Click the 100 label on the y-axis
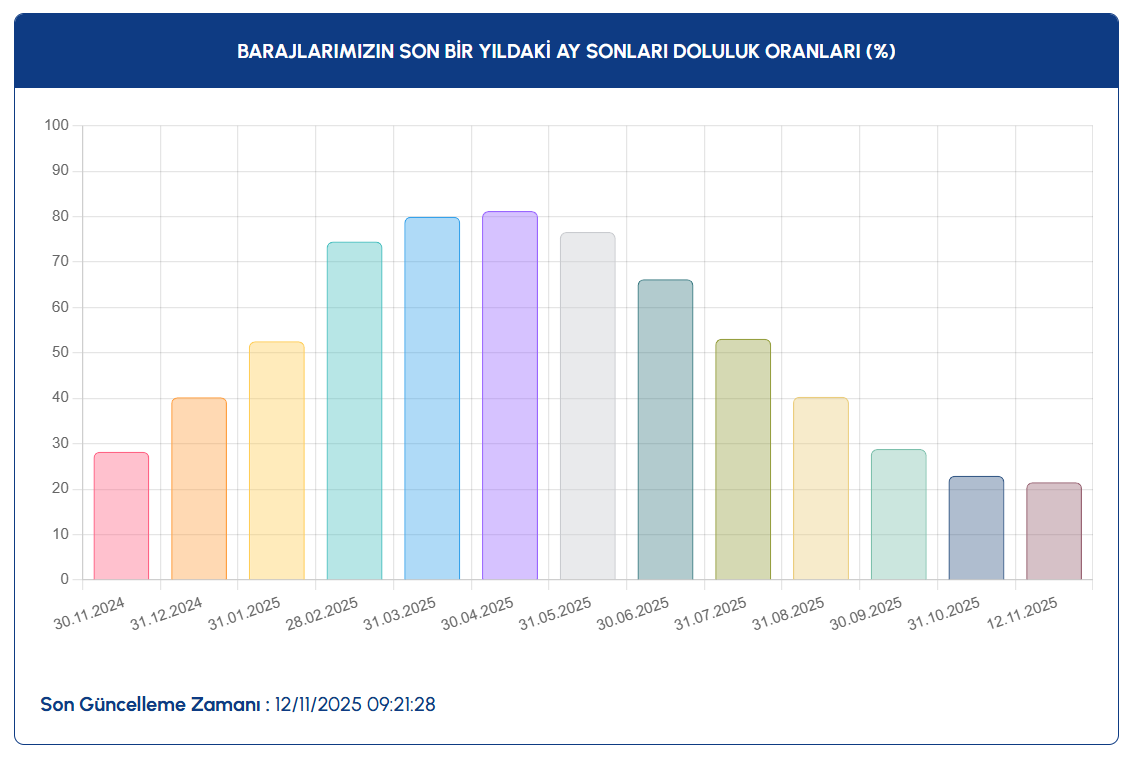 point(56,126)
